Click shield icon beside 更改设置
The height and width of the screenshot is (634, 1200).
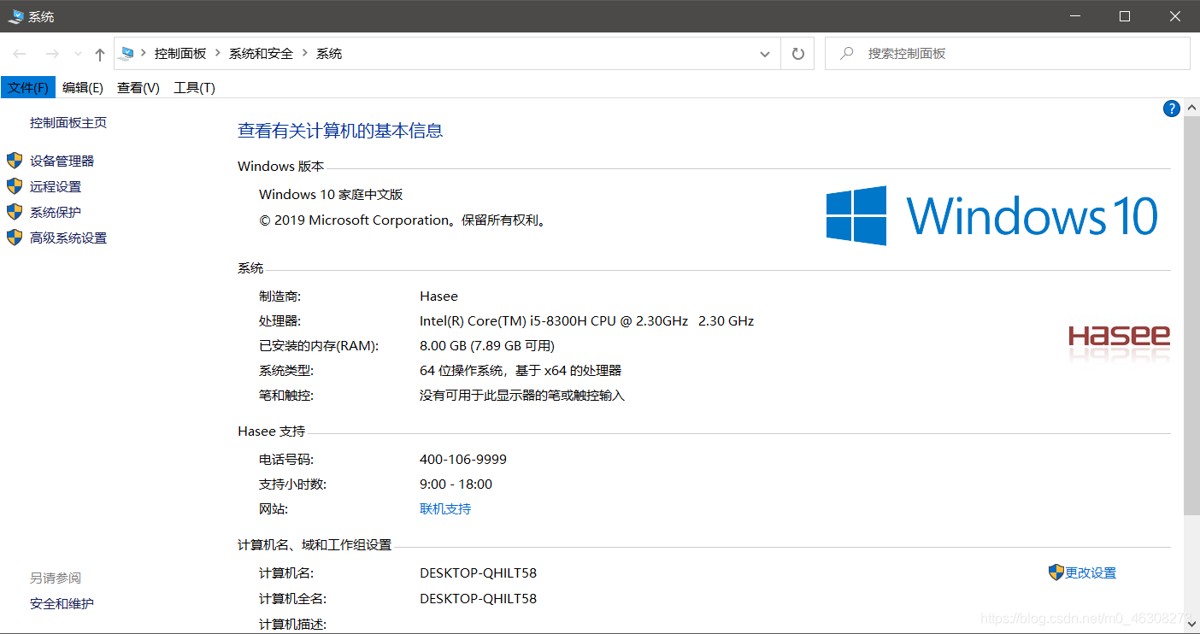pyautogui.click(x=1056, y=572)
